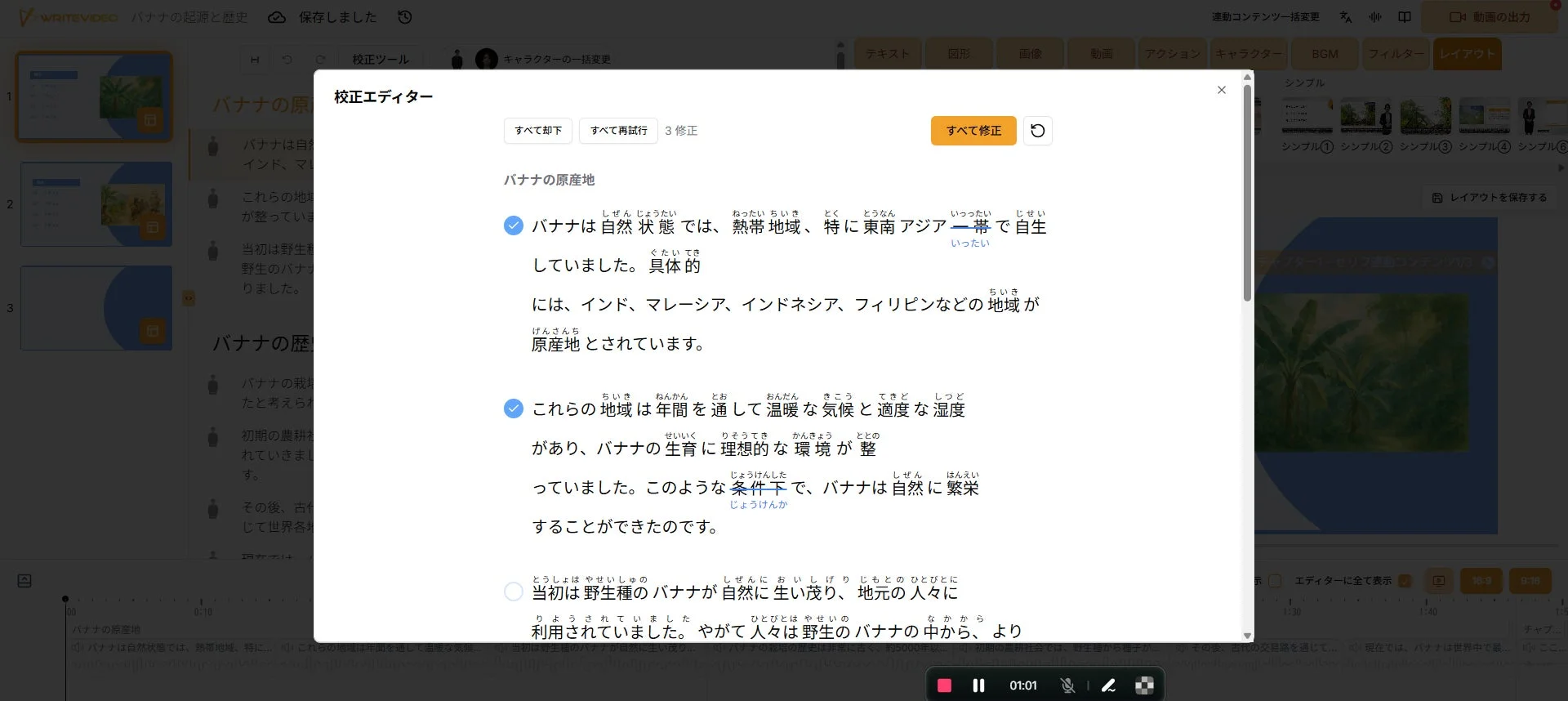Screen dimensions: 1568x701
Task: Choose the シンプル② layout thumbnail
Action: (1366, 116)
